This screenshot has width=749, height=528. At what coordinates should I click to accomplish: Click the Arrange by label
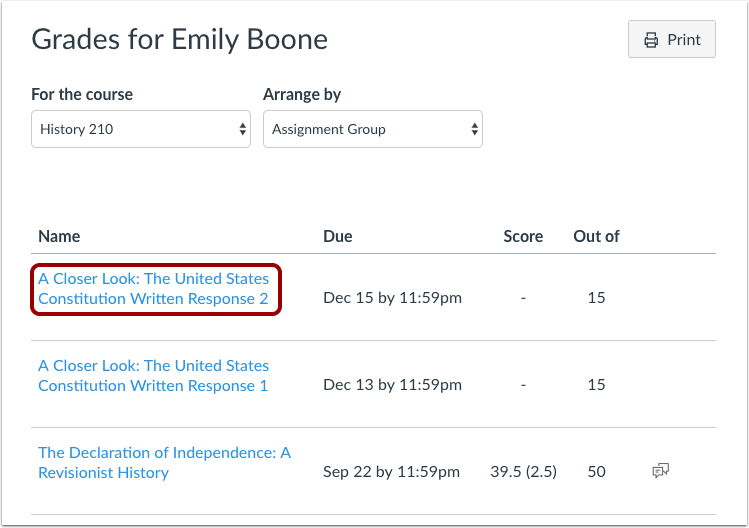pos(302,95)
